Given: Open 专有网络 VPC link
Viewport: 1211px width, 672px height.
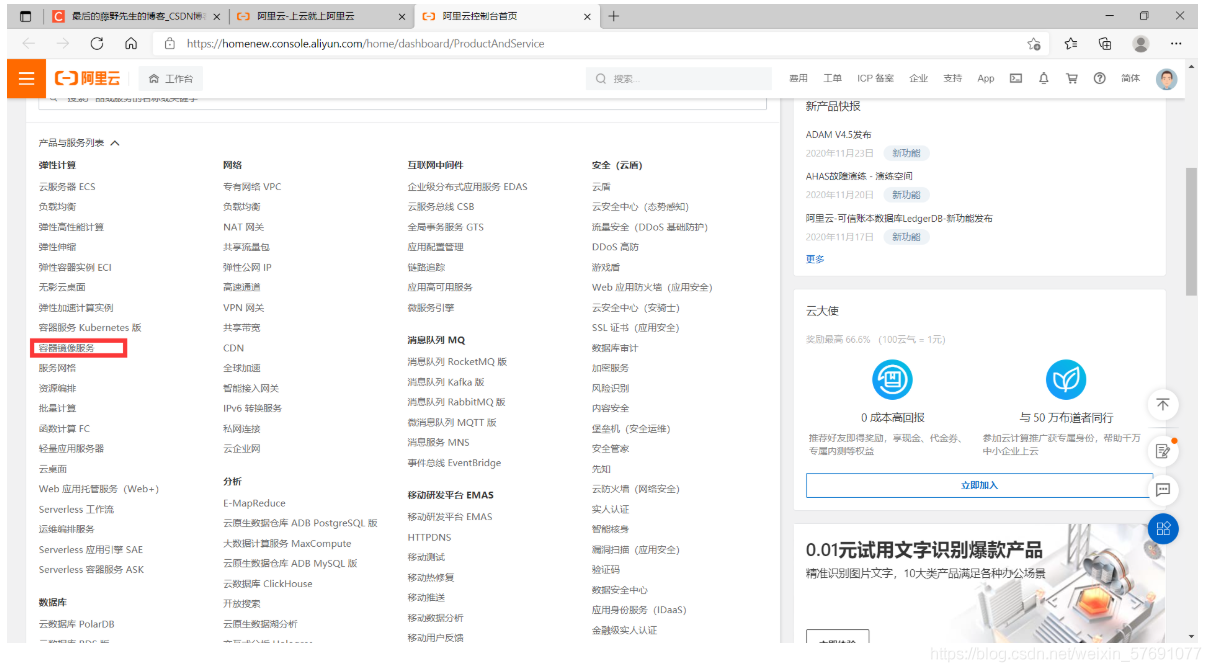Looking at the screenshot, I should 252,187.
